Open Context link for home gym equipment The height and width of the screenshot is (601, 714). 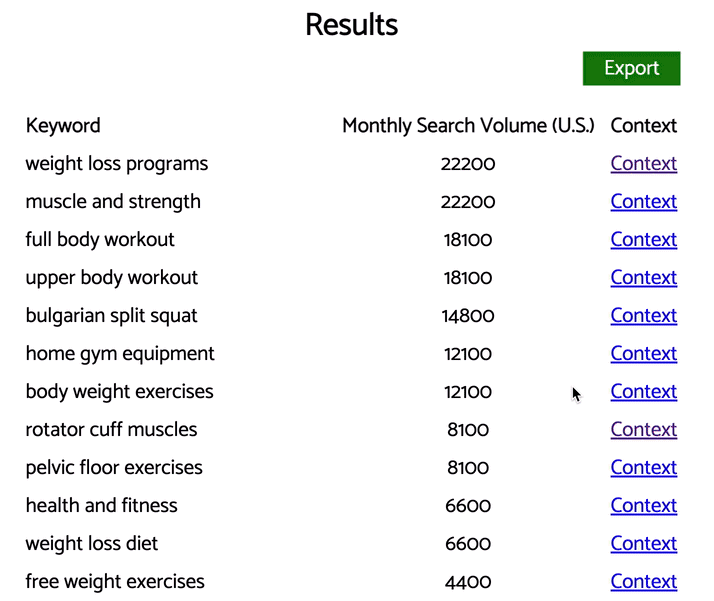643,354
